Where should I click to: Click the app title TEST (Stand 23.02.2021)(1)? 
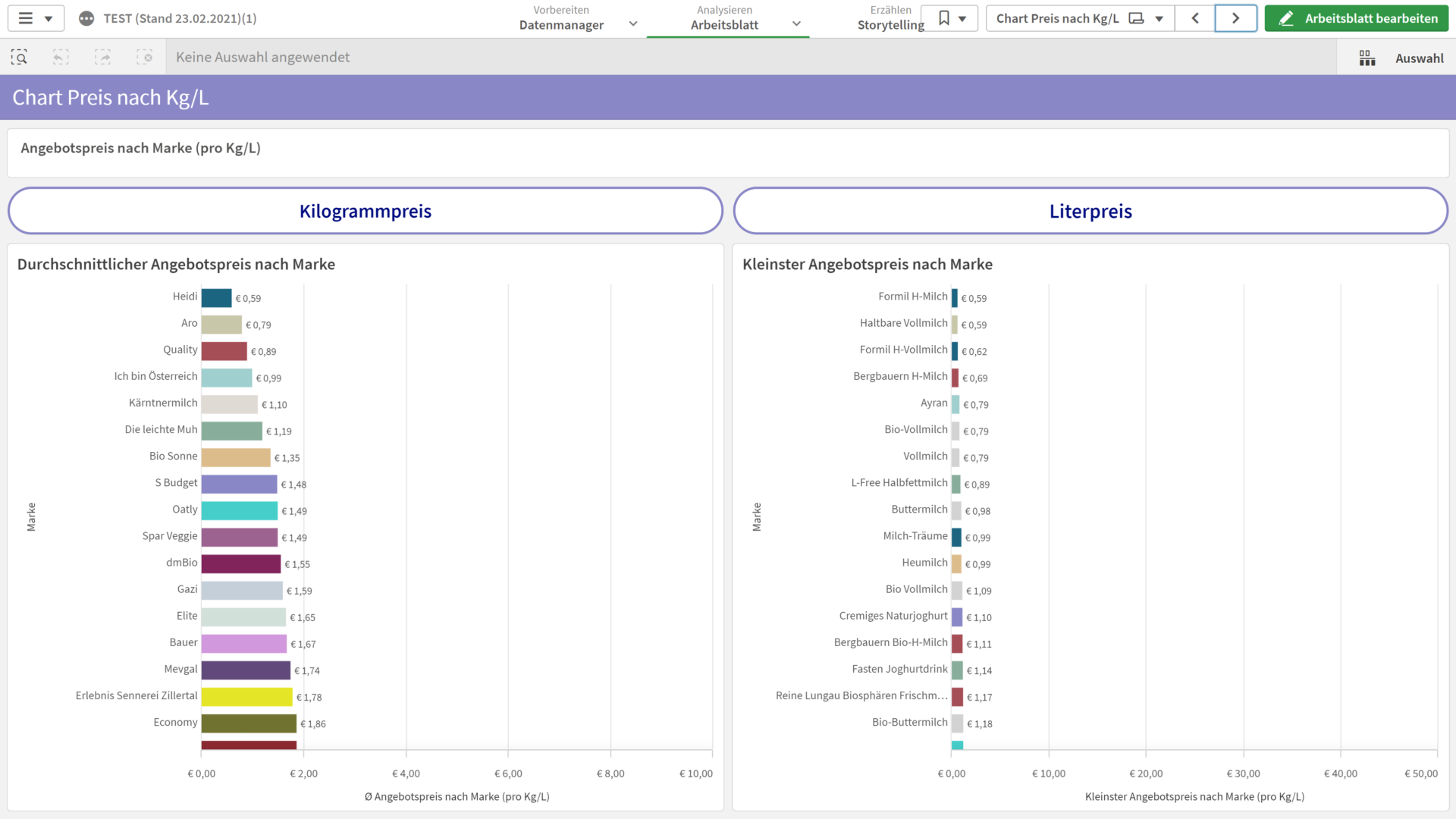click(x=180, y=18)
